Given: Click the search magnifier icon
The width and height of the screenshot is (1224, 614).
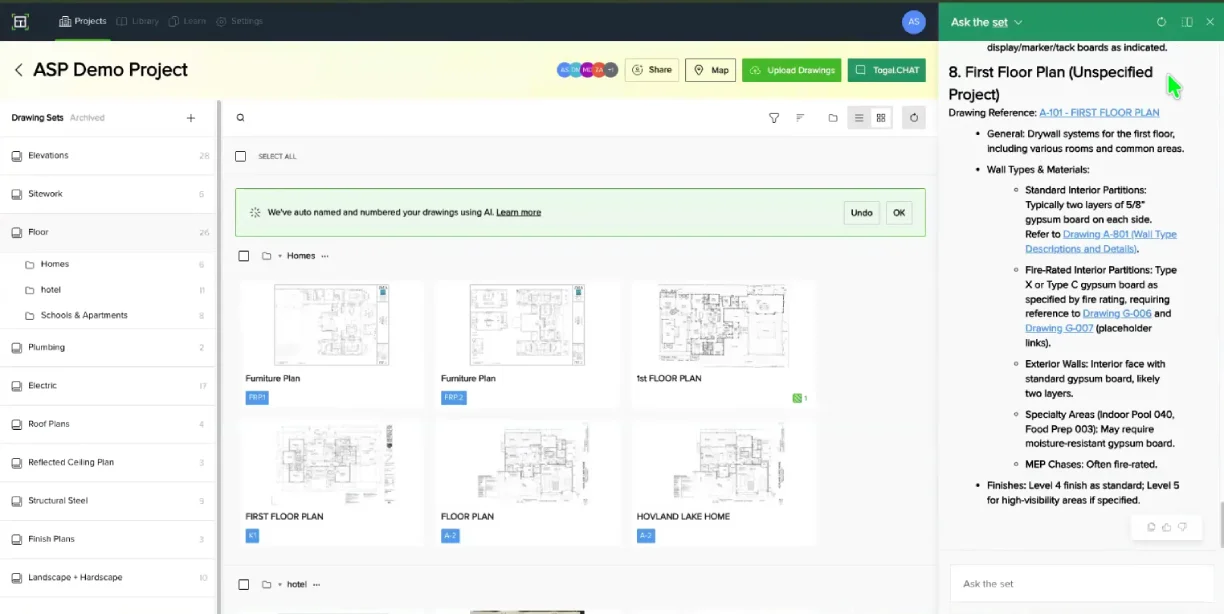Looking at the screenshot, I should (240, 118).
